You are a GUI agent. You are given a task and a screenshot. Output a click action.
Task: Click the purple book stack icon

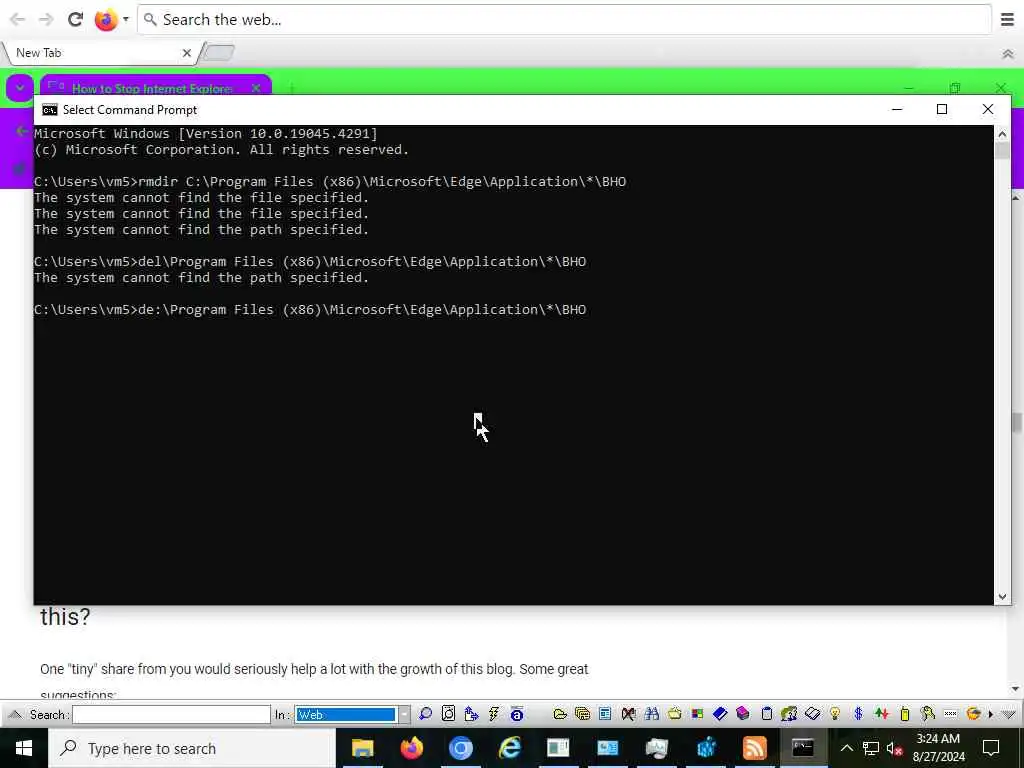743,714
